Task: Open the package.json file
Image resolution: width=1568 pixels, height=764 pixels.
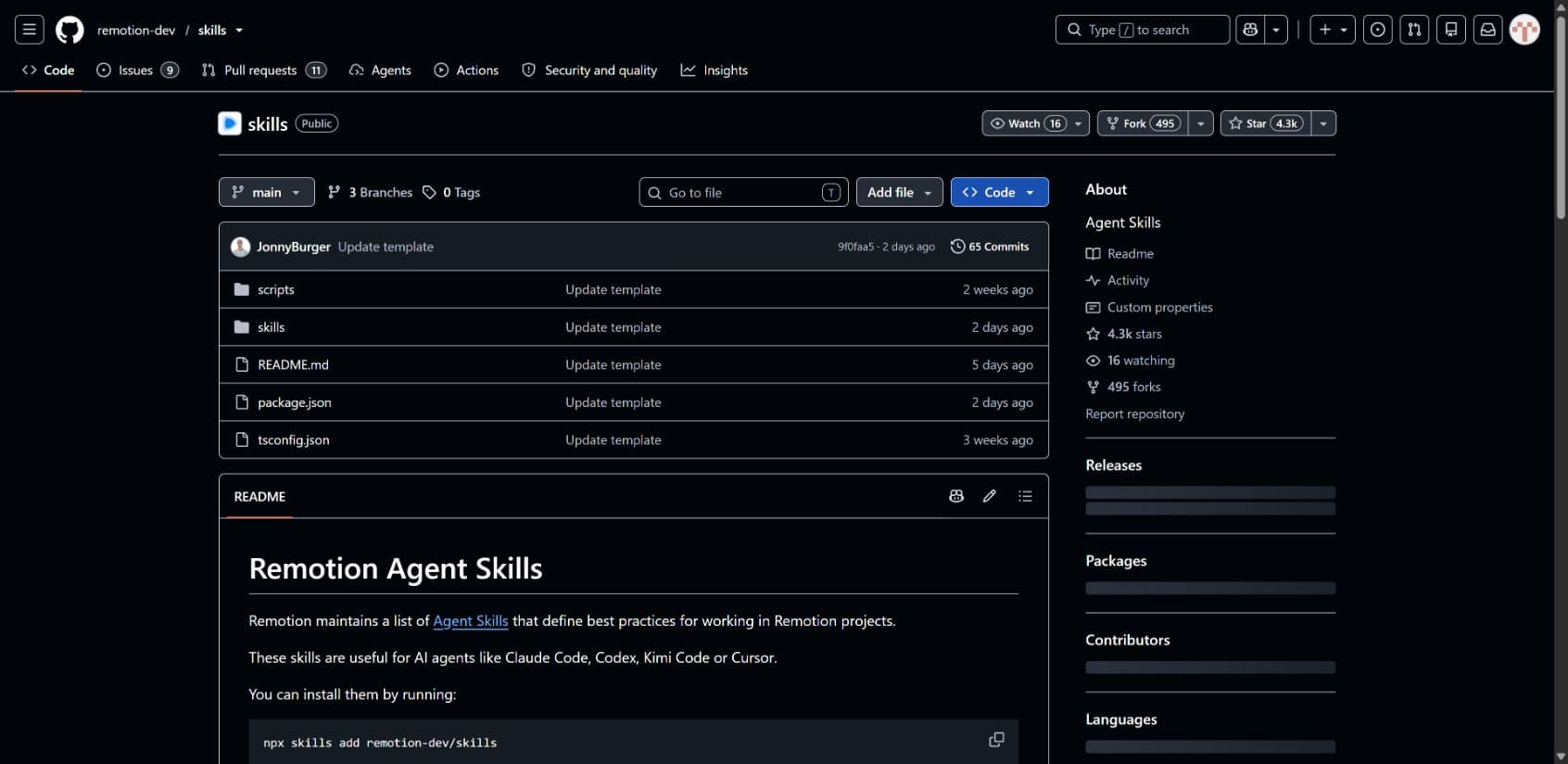Action: 295,402
